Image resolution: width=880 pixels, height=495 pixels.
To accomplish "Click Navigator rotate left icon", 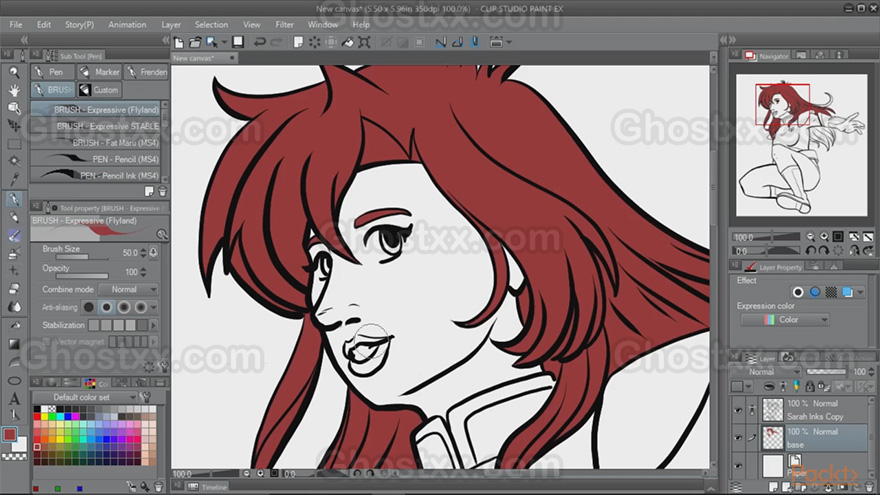I will coord(810,251).
